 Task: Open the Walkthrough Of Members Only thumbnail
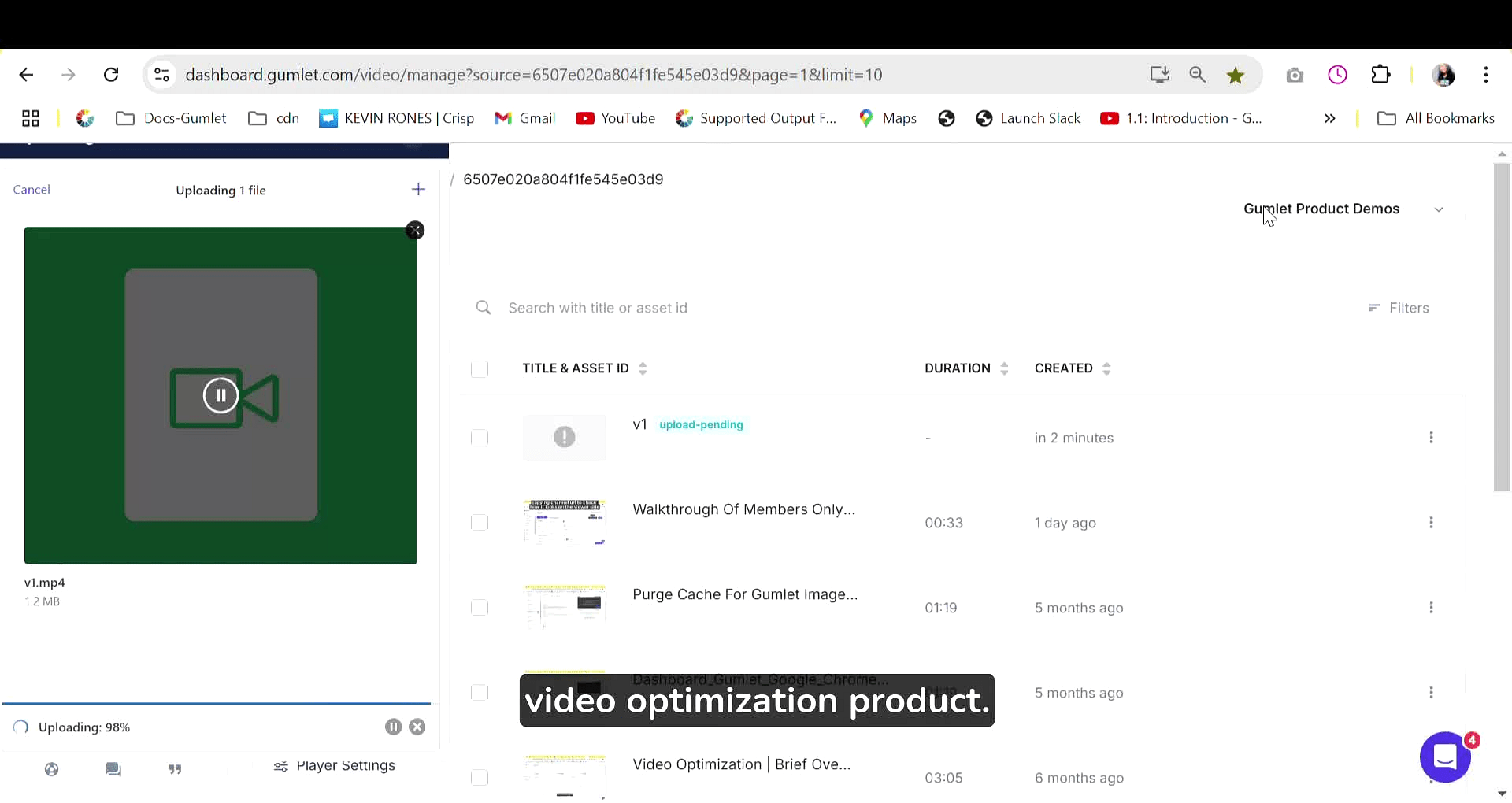pyautogui.click(x=565, y=522)
